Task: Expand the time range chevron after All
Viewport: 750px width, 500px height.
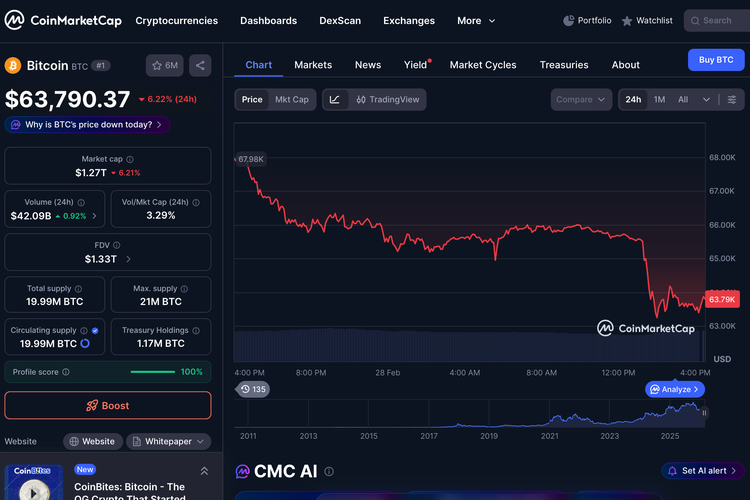Action: pyautogui.click(x=707, y=100)
